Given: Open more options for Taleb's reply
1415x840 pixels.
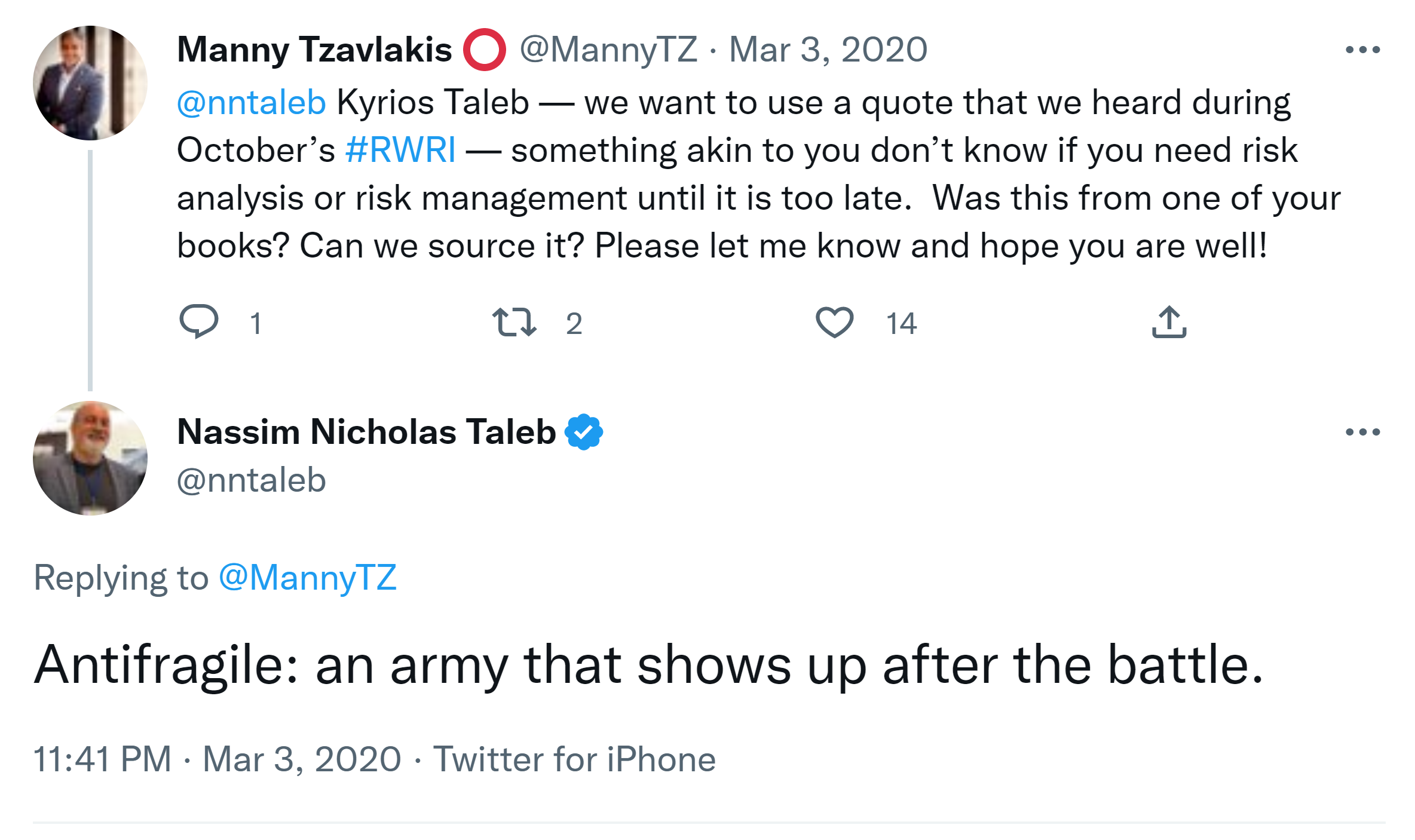Looking at the screenshot, I should pos(1362,432).
